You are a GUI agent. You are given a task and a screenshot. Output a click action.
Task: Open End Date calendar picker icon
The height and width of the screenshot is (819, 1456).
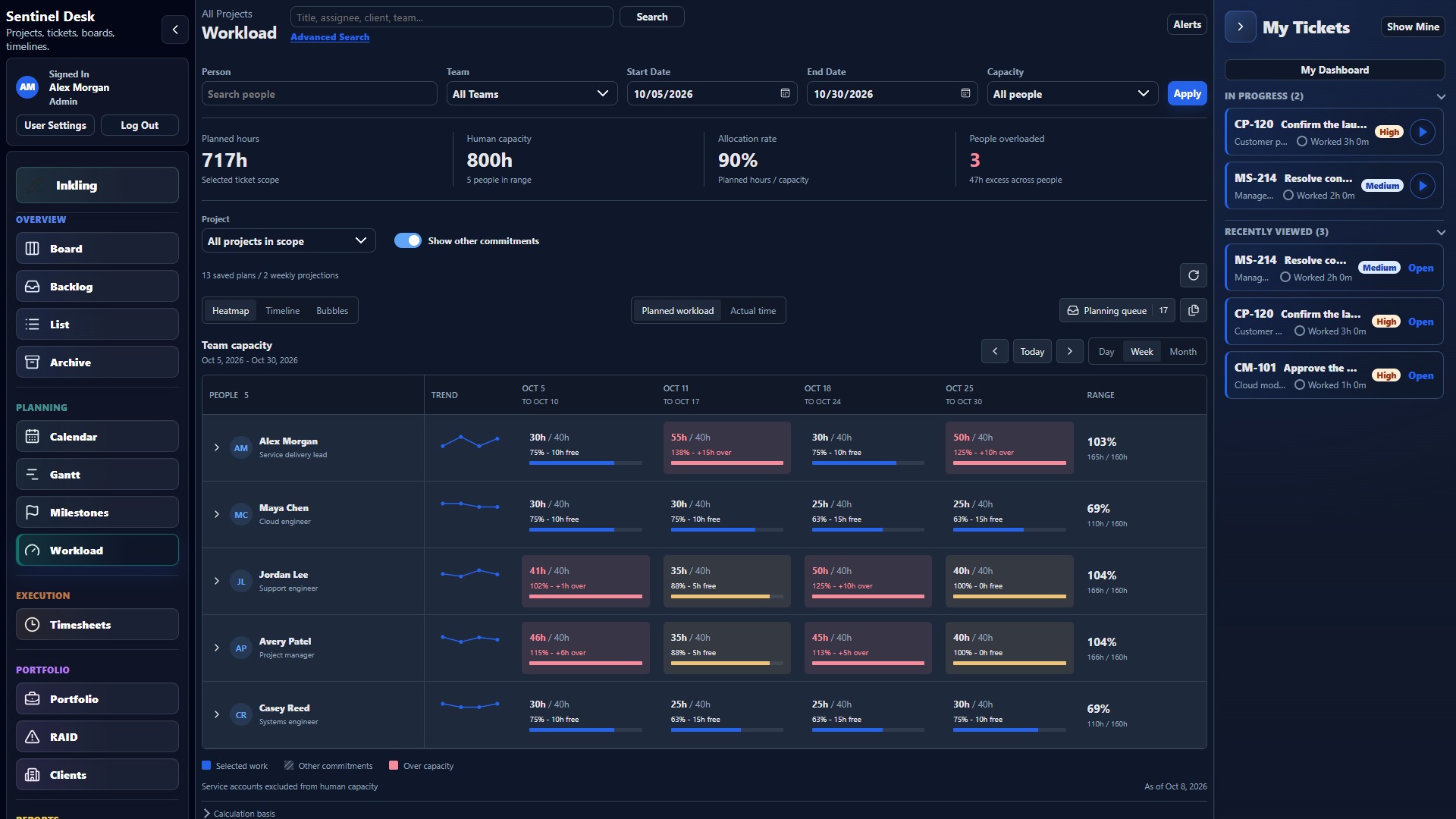[x=965, y=93]
